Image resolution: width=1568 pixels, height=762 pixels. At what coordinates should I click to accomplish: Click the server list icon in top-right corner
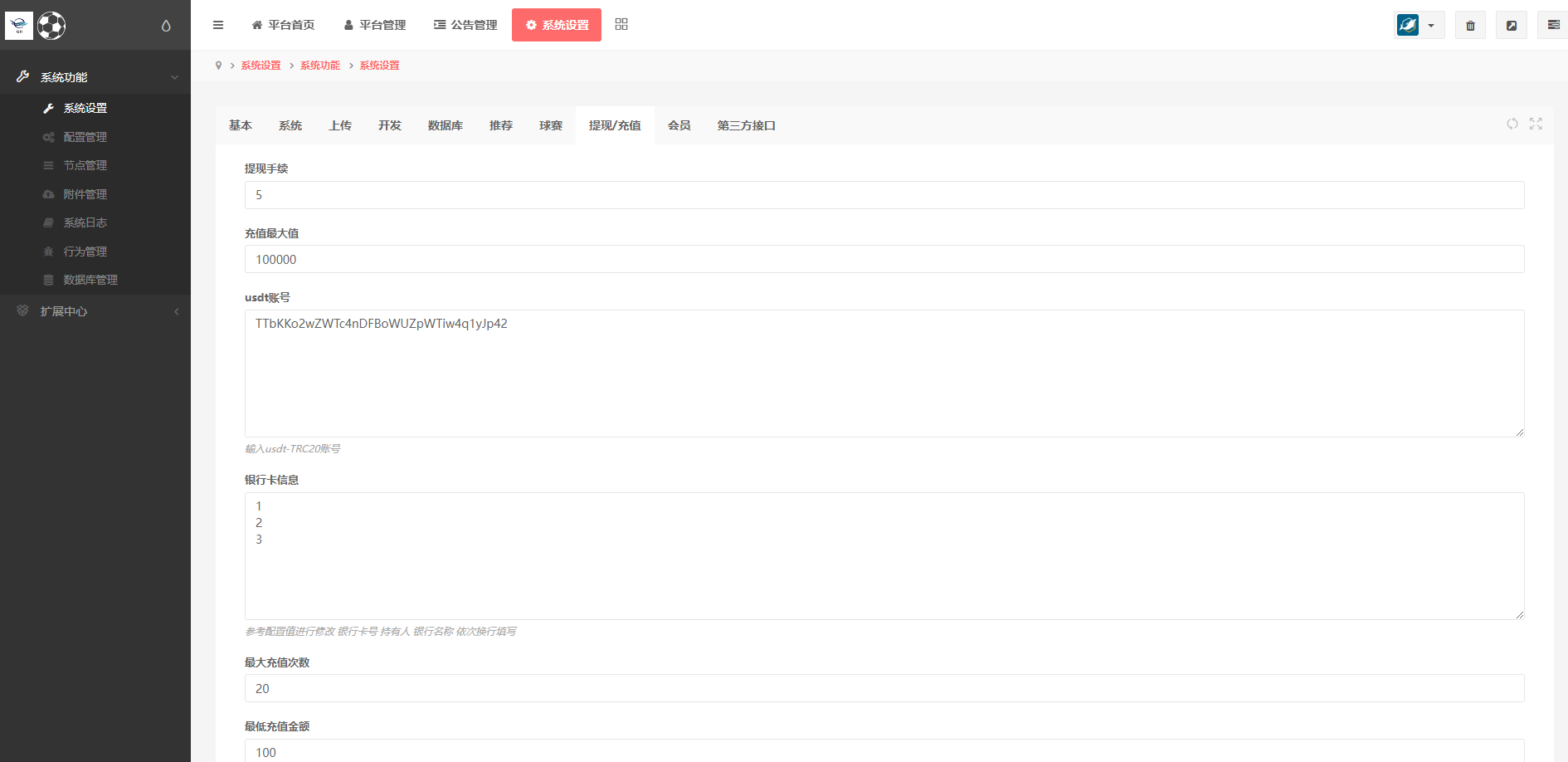[1552, 25]
